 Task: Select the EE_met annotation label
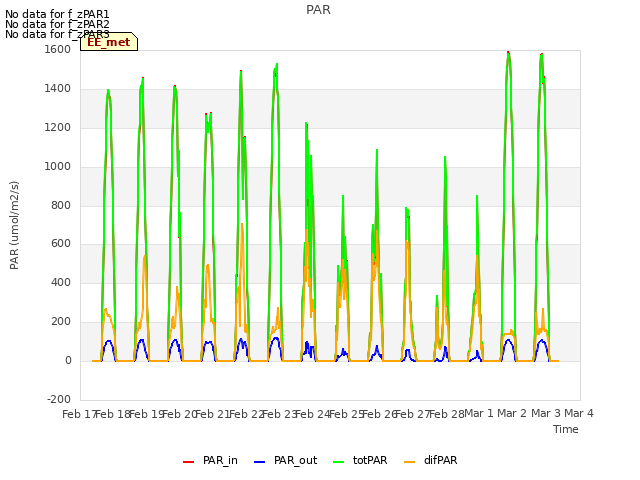(x=109, y=42)
